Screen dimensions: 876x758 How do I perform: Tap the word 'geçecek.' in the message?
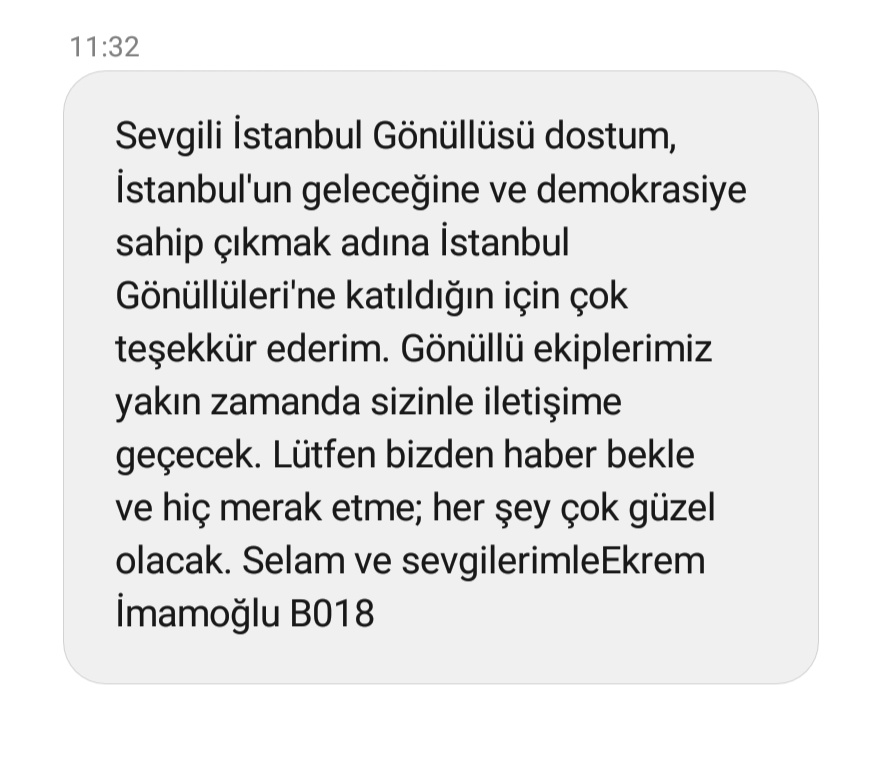[x=188, y=457]
